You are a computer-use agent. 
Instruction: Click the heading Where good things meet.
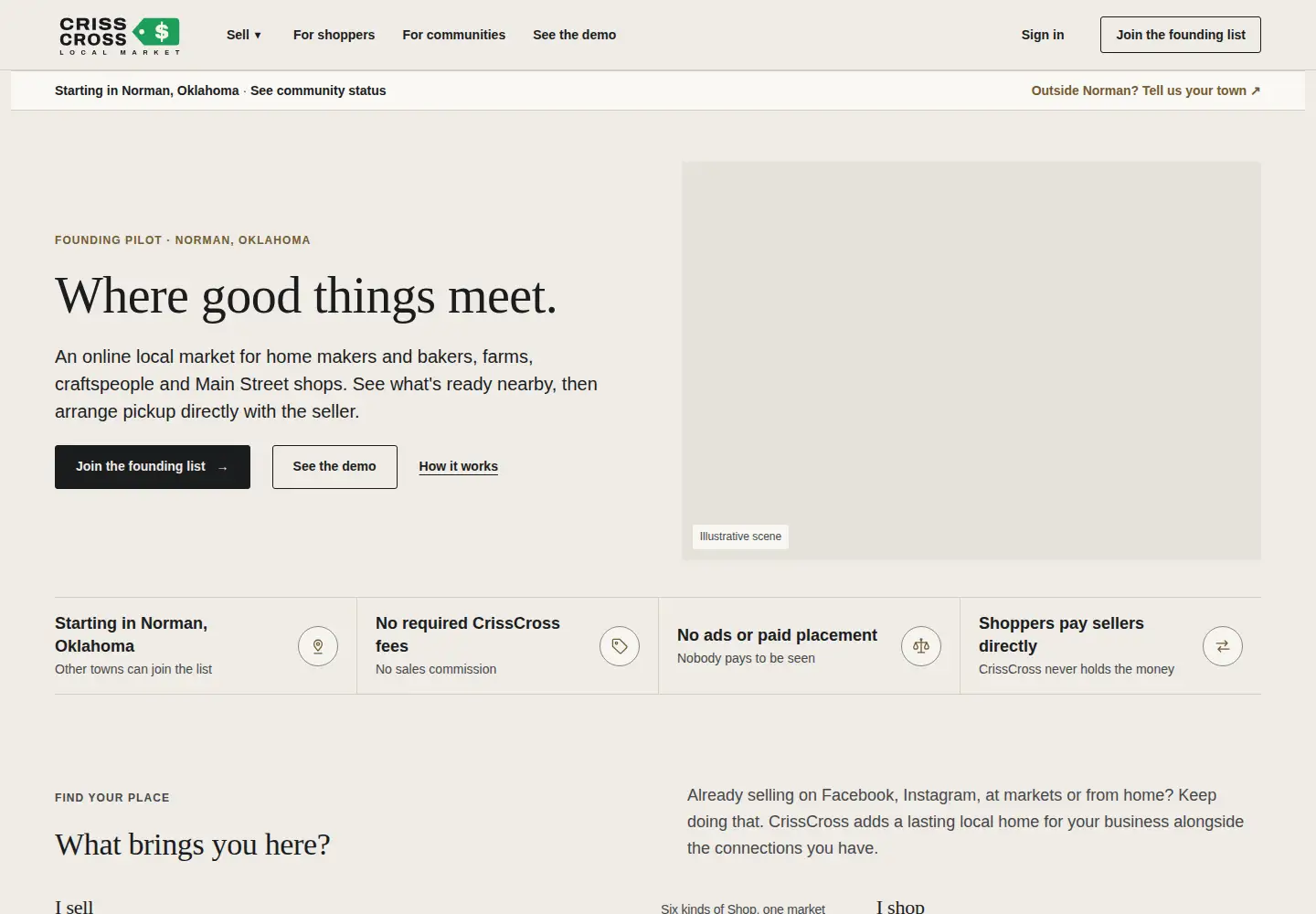[306, 296]
